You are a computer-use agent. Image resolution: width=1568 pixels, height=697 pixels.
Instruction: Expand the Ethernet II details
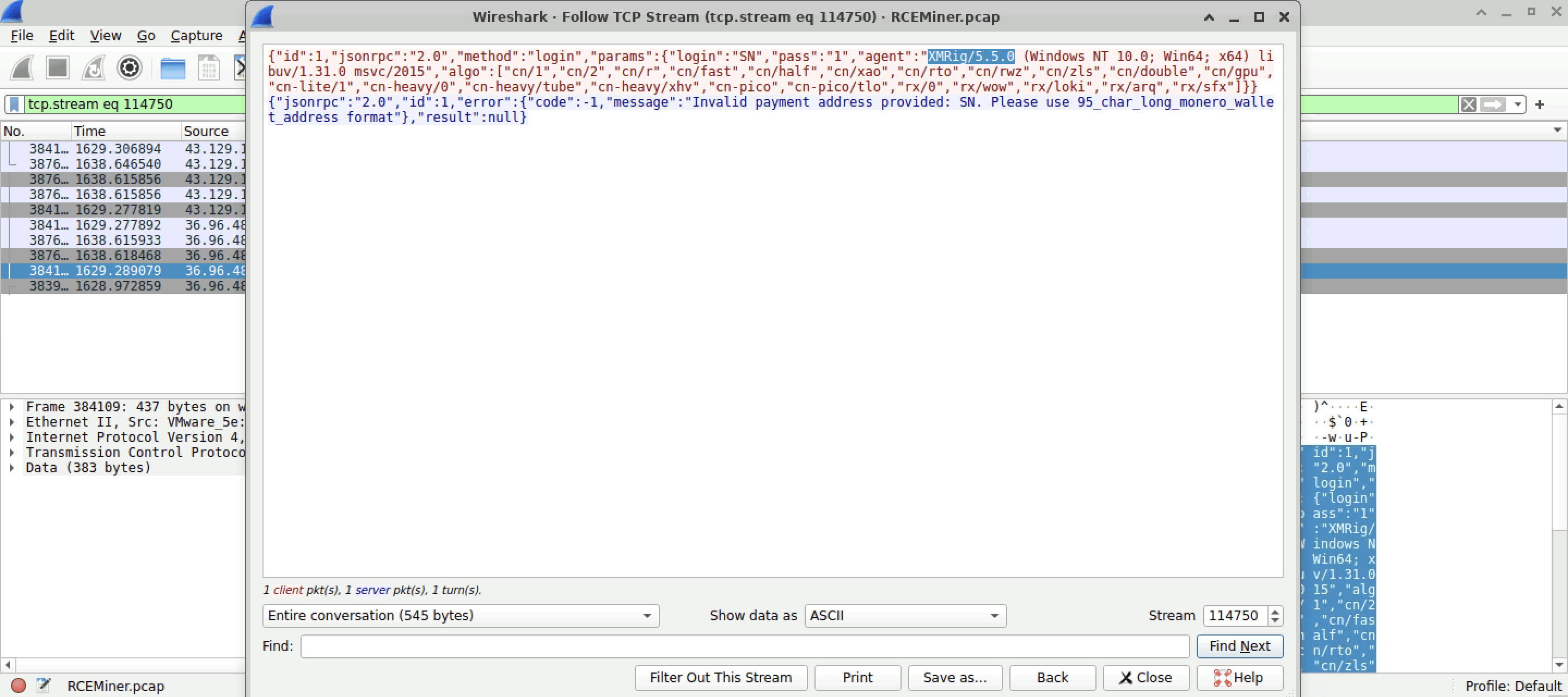coord(11,422)
